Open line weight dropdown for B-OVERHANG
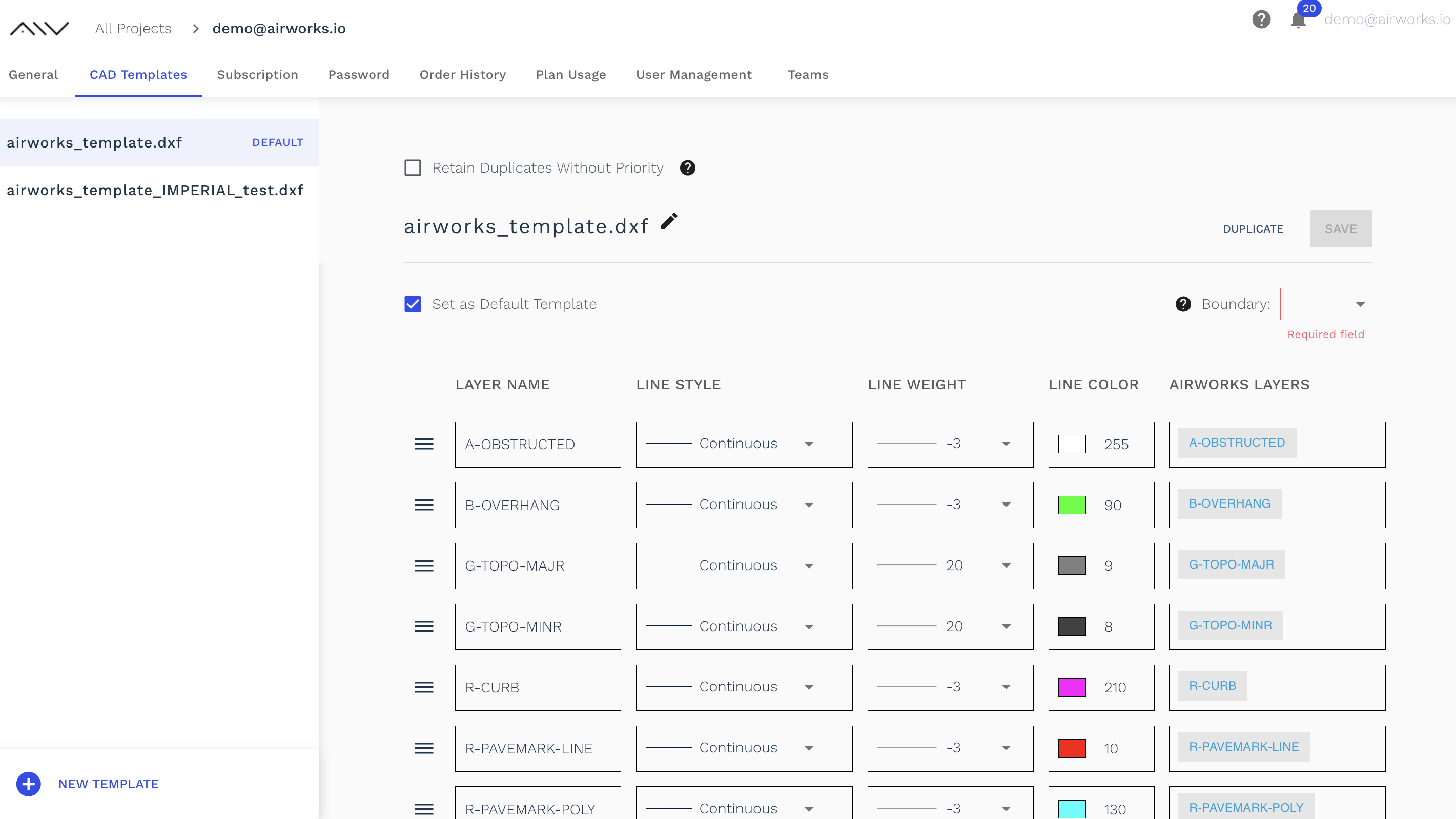 tap(950, 505)
